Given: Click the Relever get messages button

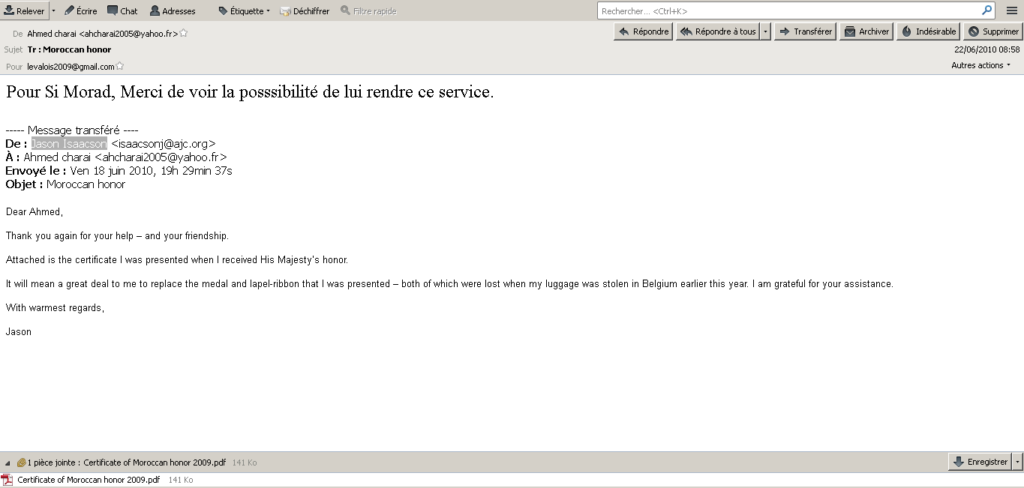Looking at the screenshot, I should [24, 10].
